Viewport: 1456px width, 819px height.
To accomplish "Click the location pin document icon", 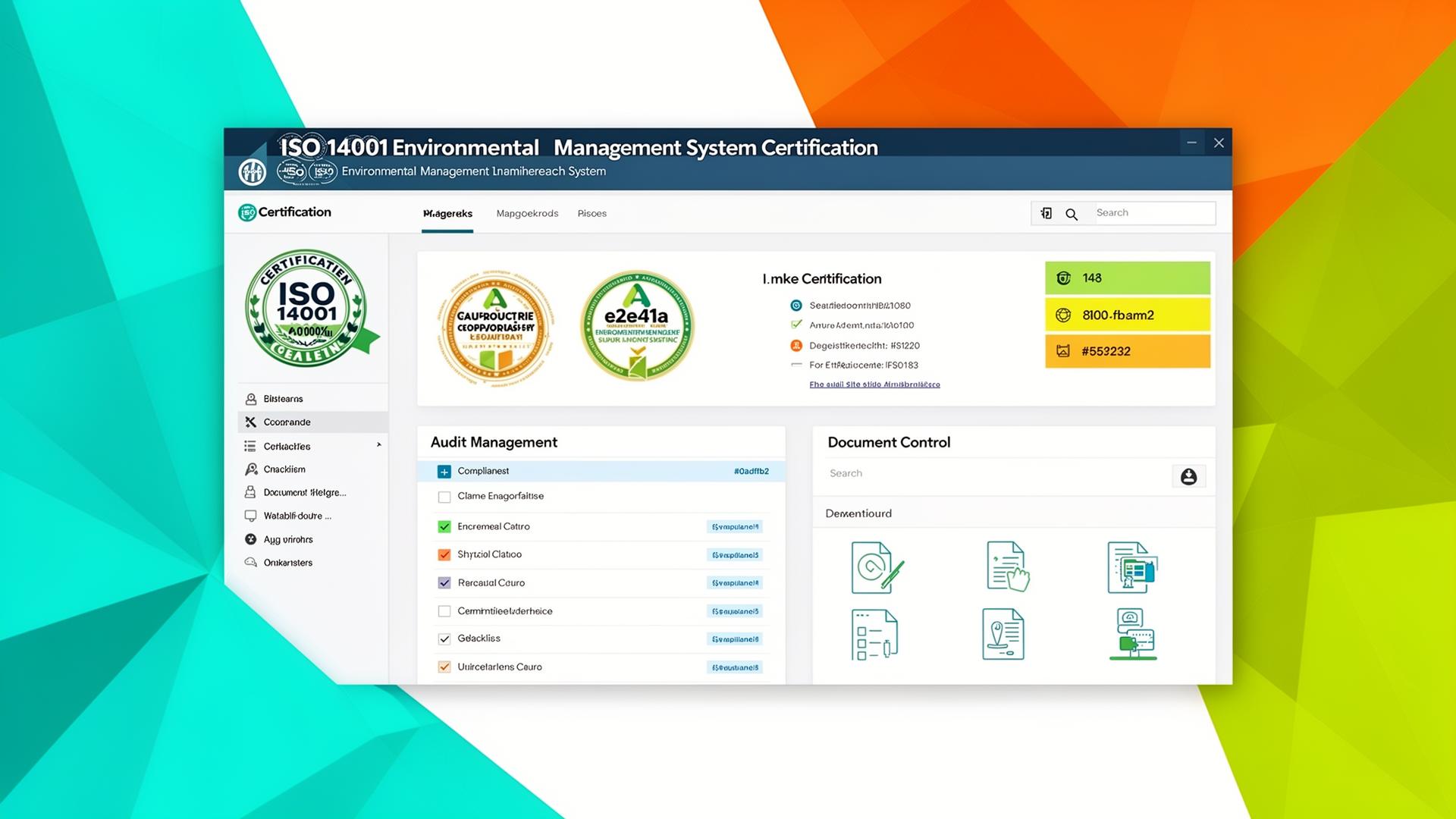I will click(x=1003, y=634).
